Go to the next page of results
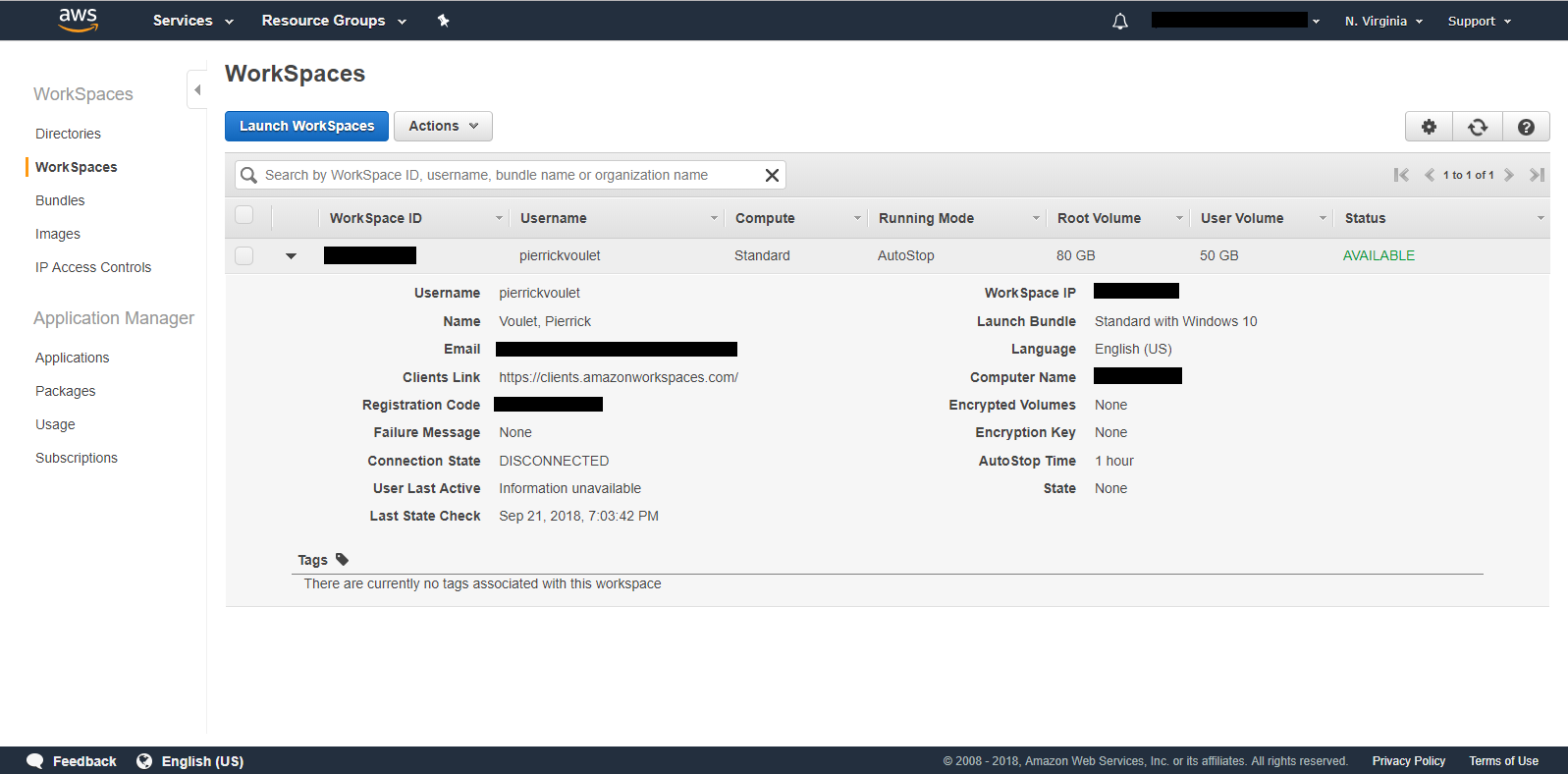This screenshot has width=1568, height=774. pos(1509,175)
